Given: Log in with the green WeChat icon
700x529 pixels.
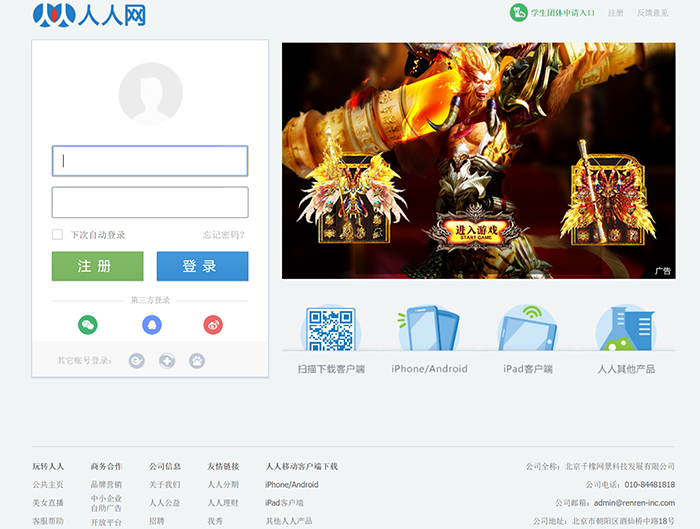Looking at the screenshot, I should point(88,325).
